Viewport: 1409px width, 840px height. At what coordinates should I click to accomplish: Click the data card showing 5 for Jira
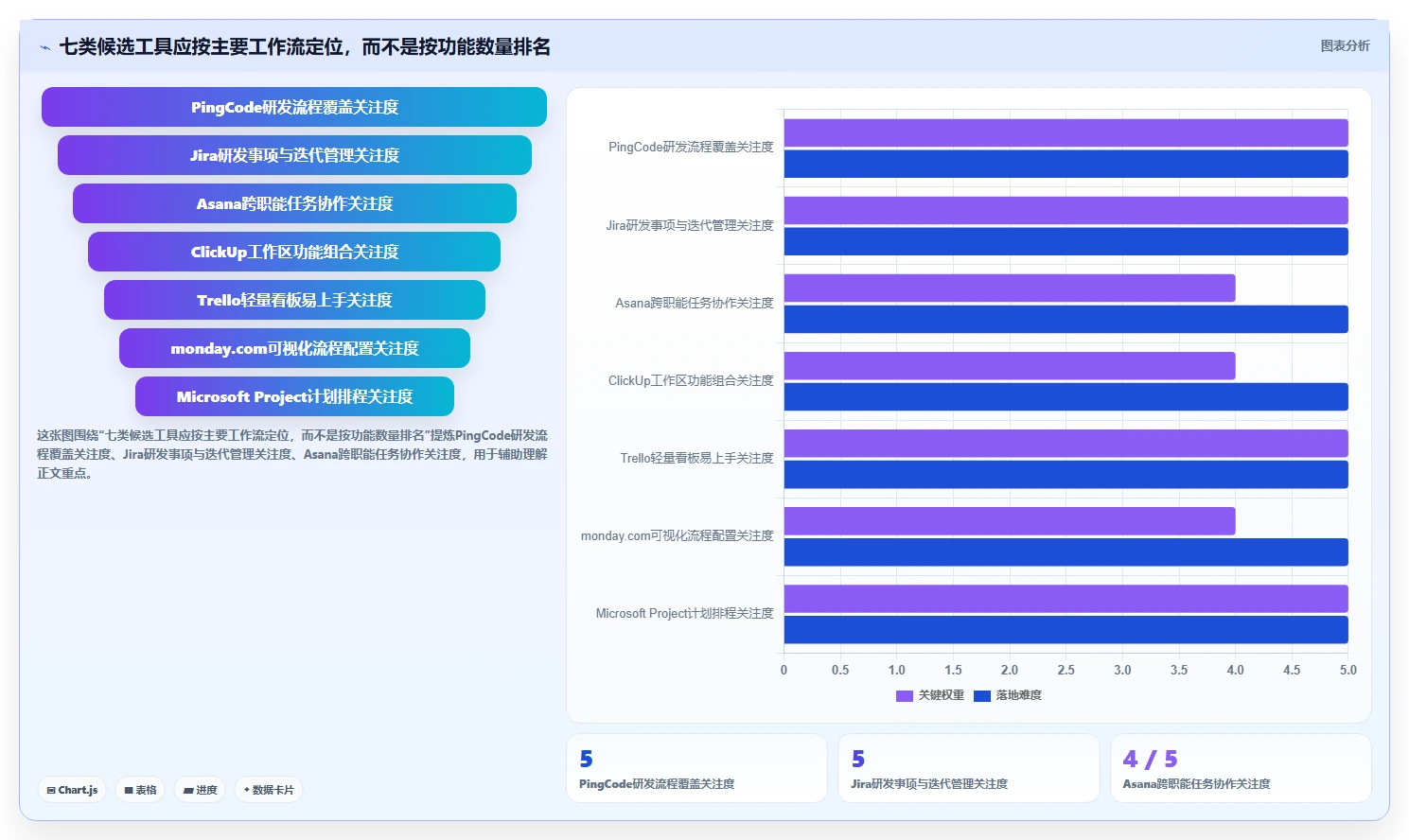(968, 768)
